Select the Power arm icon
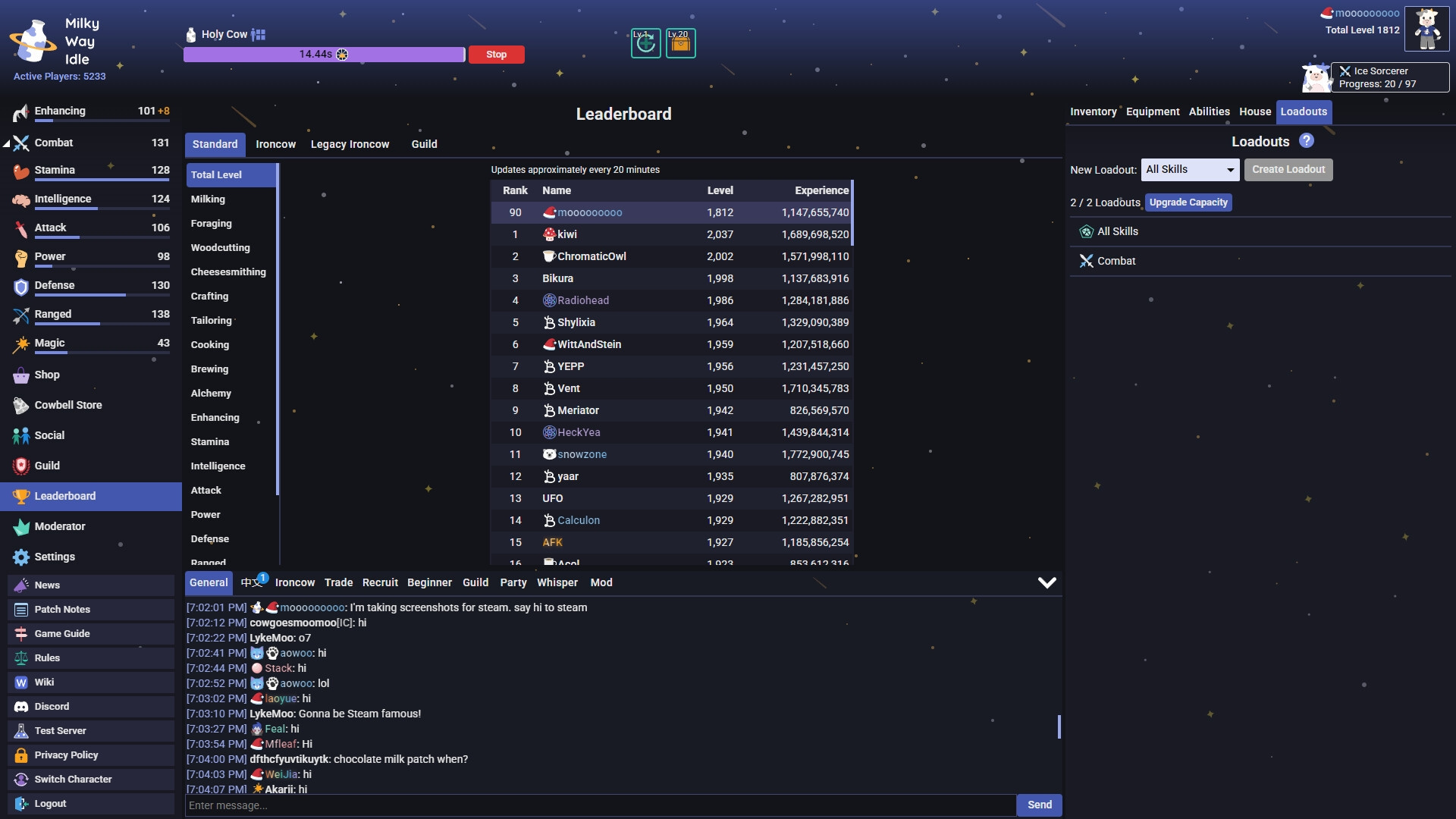Viewport: 1456px width, 819px height. click(21, 258)
